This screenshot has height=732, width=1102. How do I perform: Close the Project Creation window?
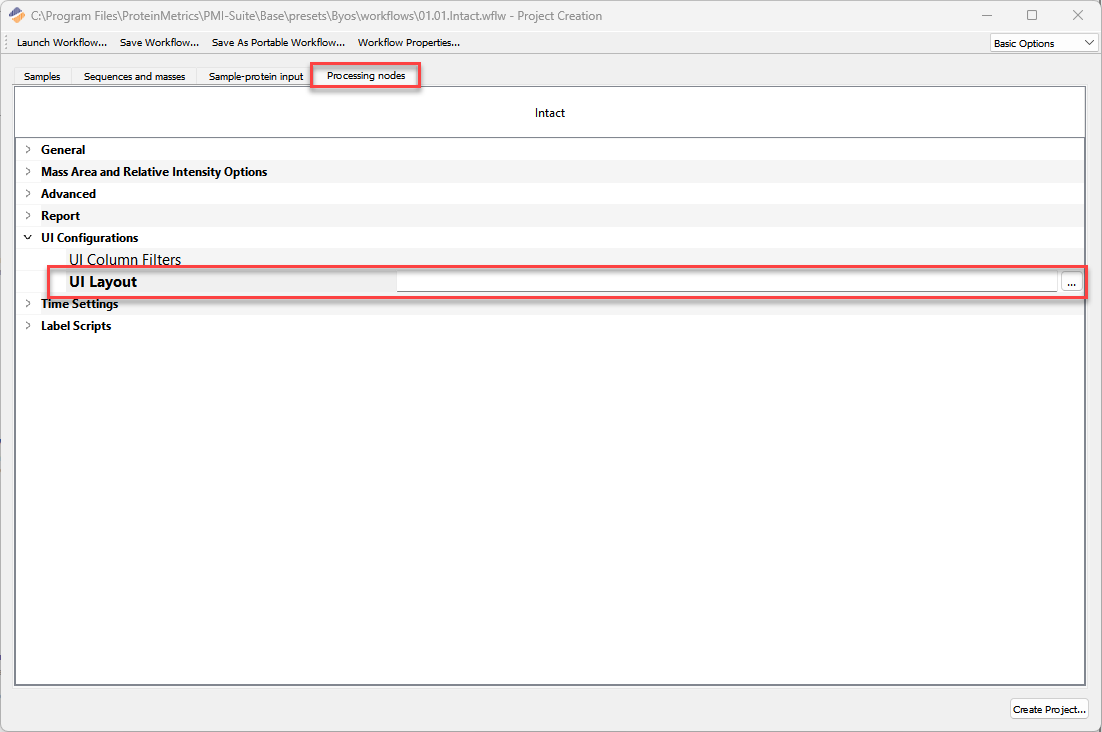pyautogui.click(x=1077, y=15)
